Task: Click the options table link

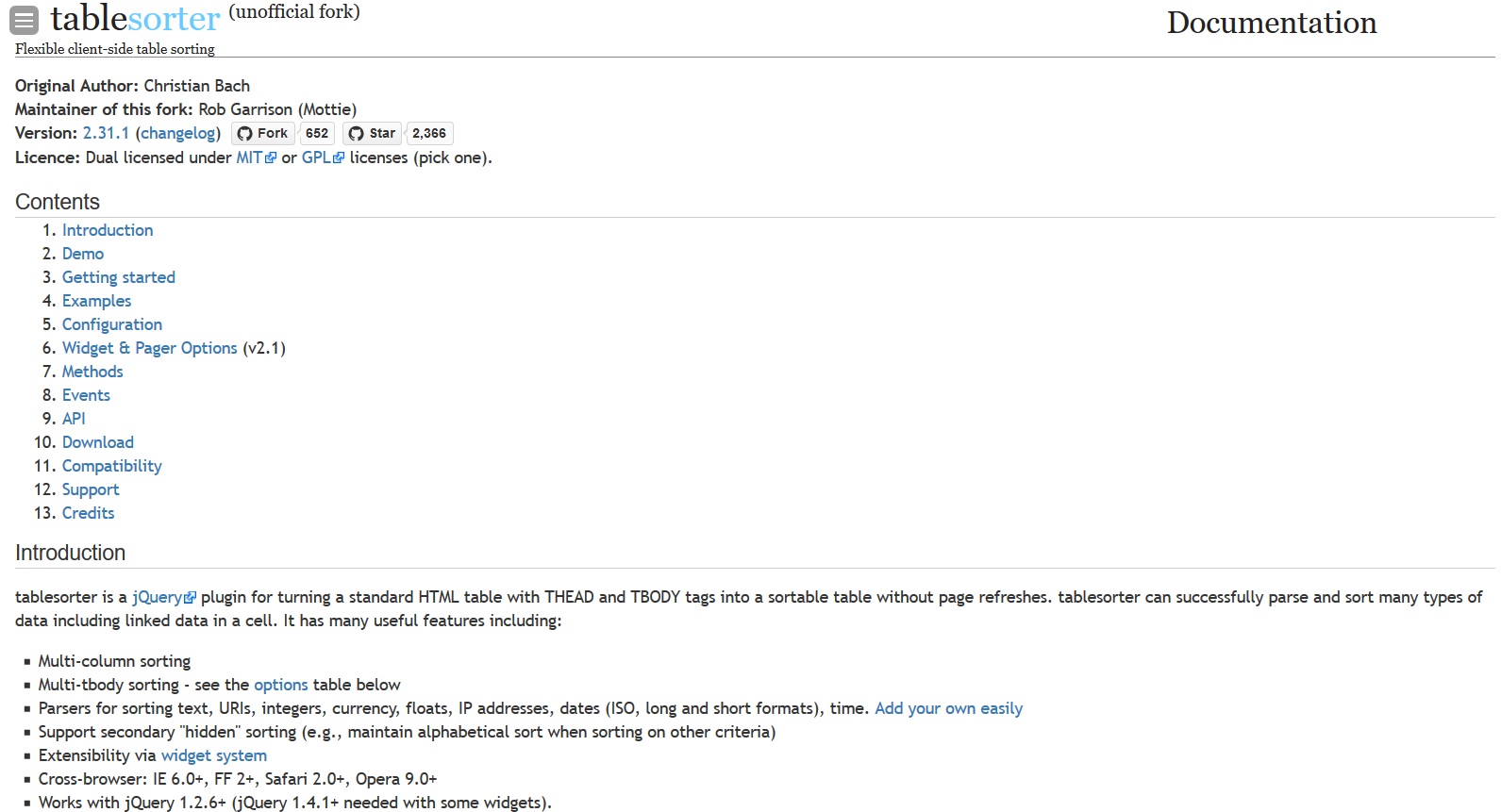Action: [281, 685]
